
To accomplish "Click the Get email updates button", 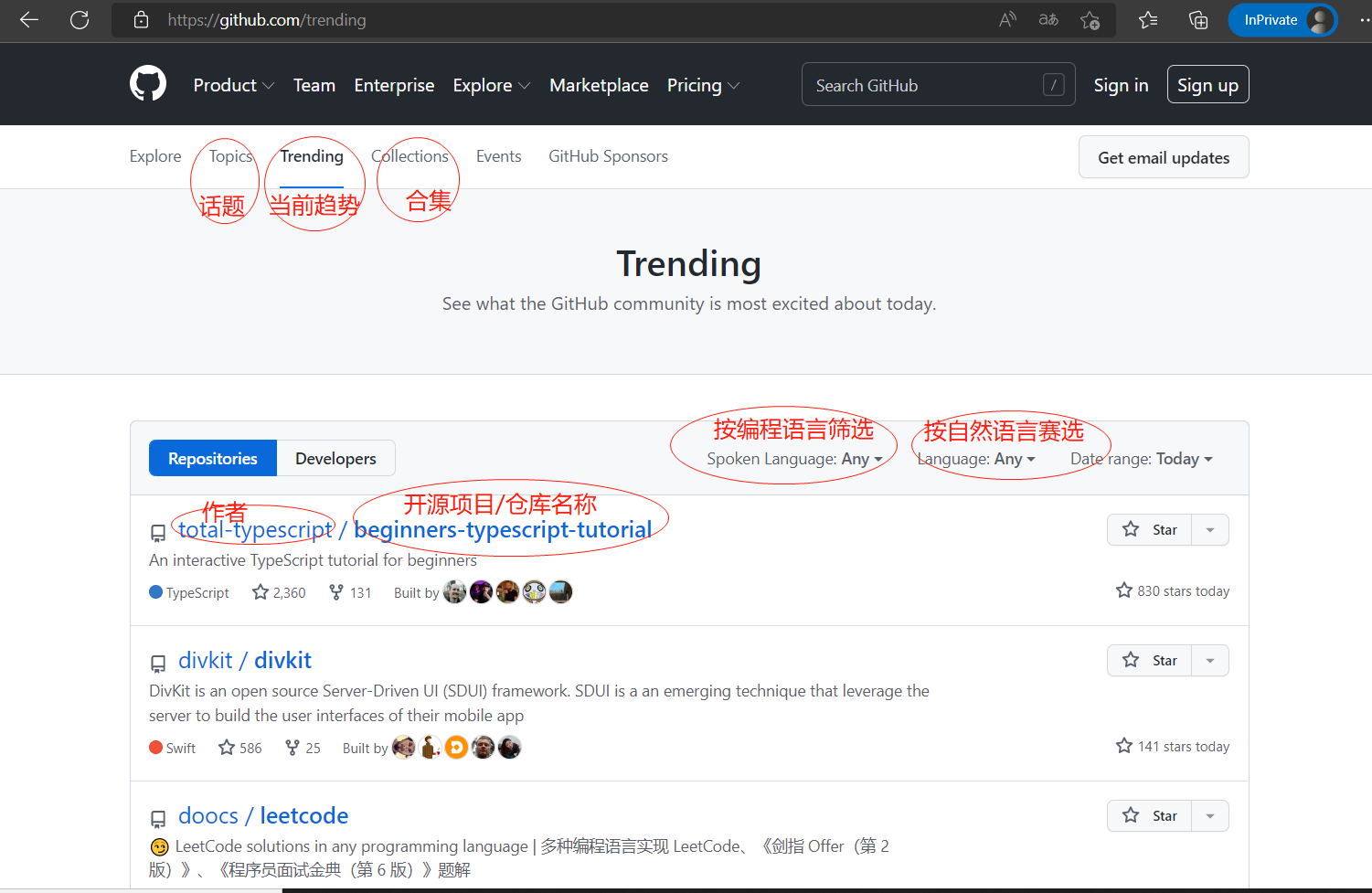I will tap(1164, 158).
